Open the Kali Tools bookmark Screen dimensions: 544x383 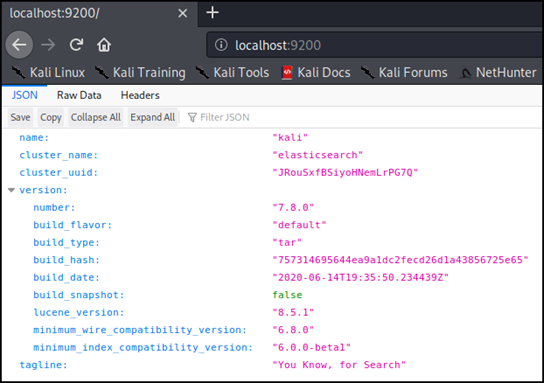(232, 73)
